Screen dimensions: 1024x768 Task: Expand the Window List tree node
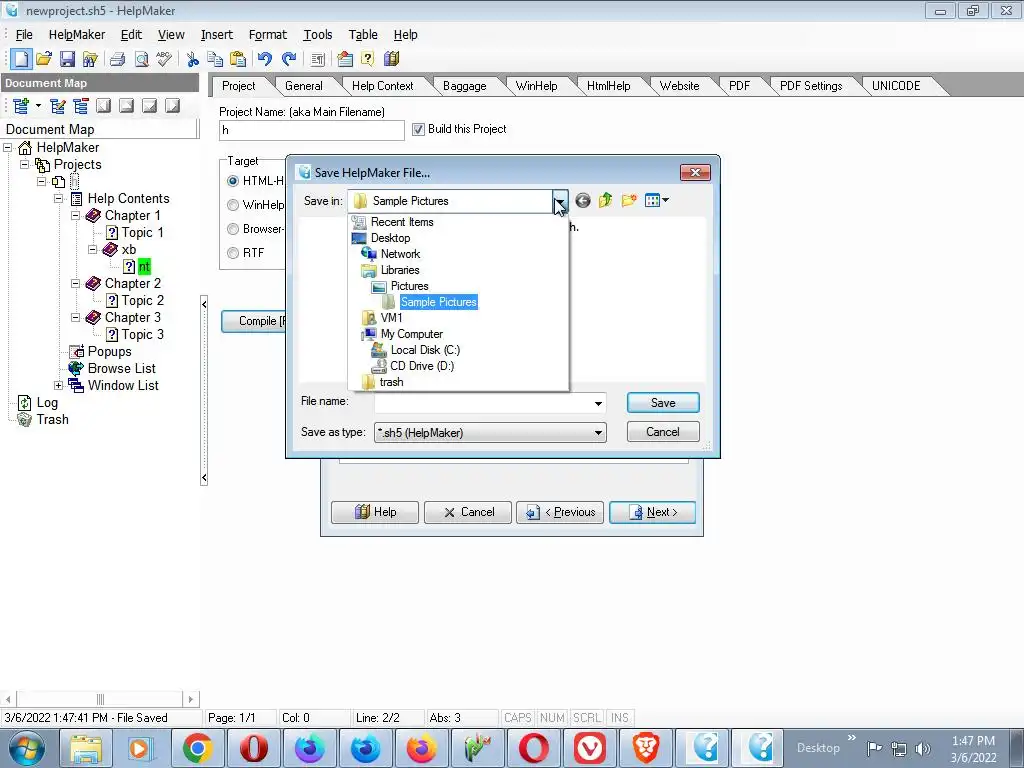pos(59,385)
